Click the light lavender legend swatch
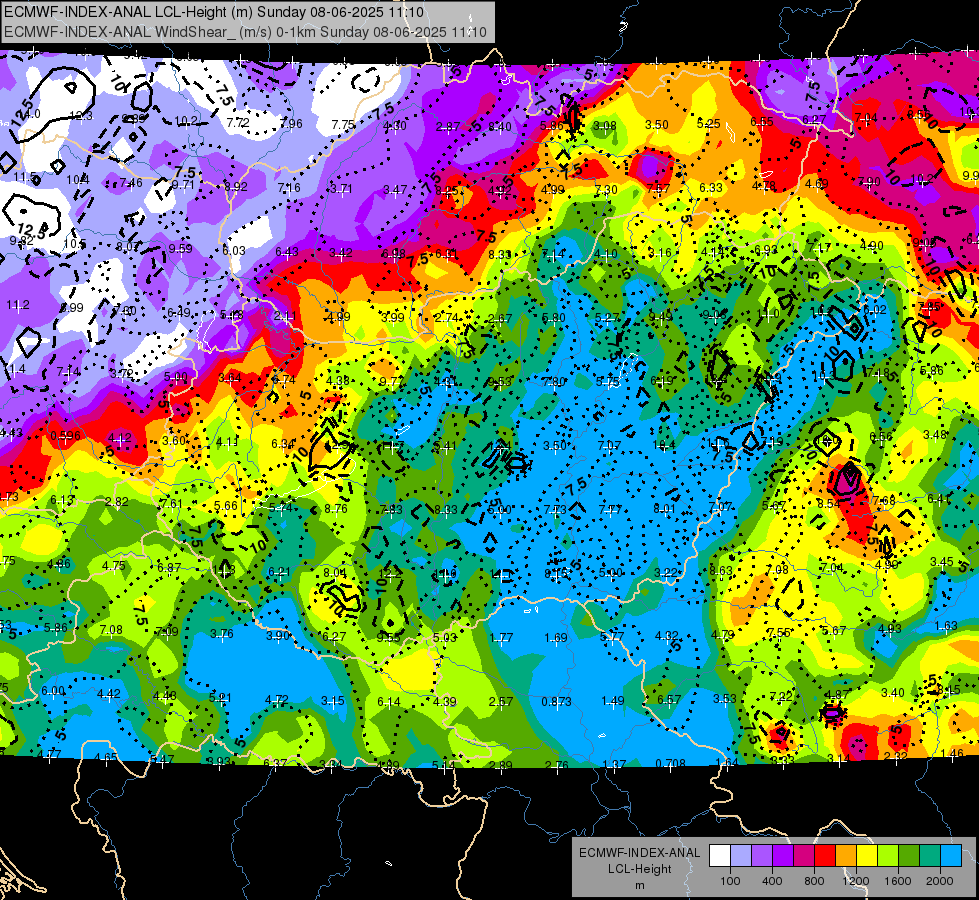Screen dimensions: 979x900 tap(741, 856)
